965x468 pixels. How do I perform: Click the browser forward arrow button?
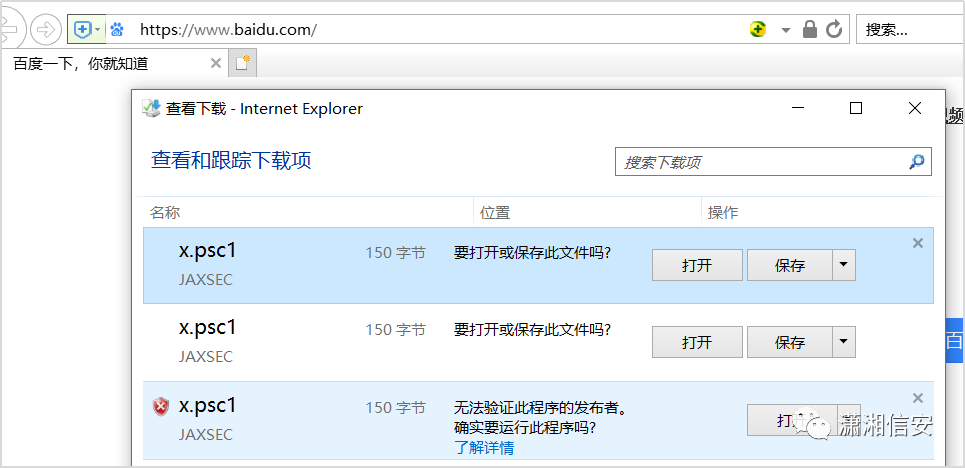tap(46, 29)
